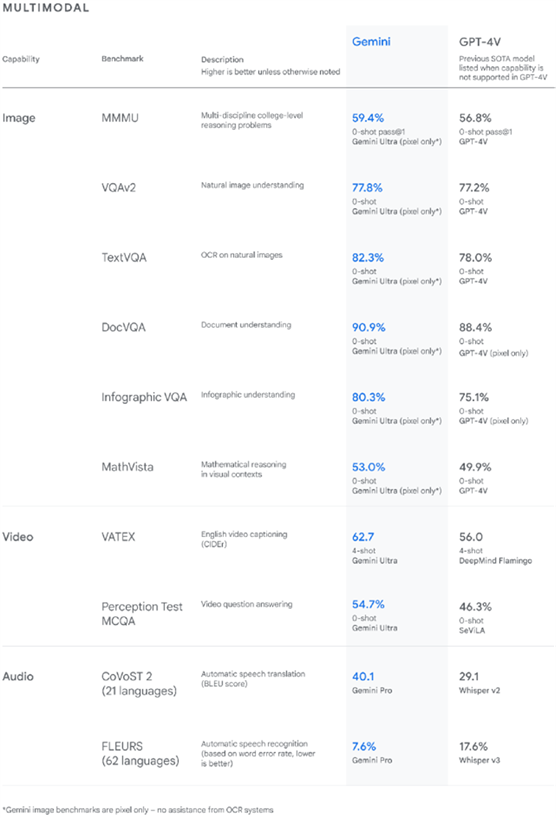Click the MULTIMODAL section heading
The image size is (556, 818).
pos(45,8)
